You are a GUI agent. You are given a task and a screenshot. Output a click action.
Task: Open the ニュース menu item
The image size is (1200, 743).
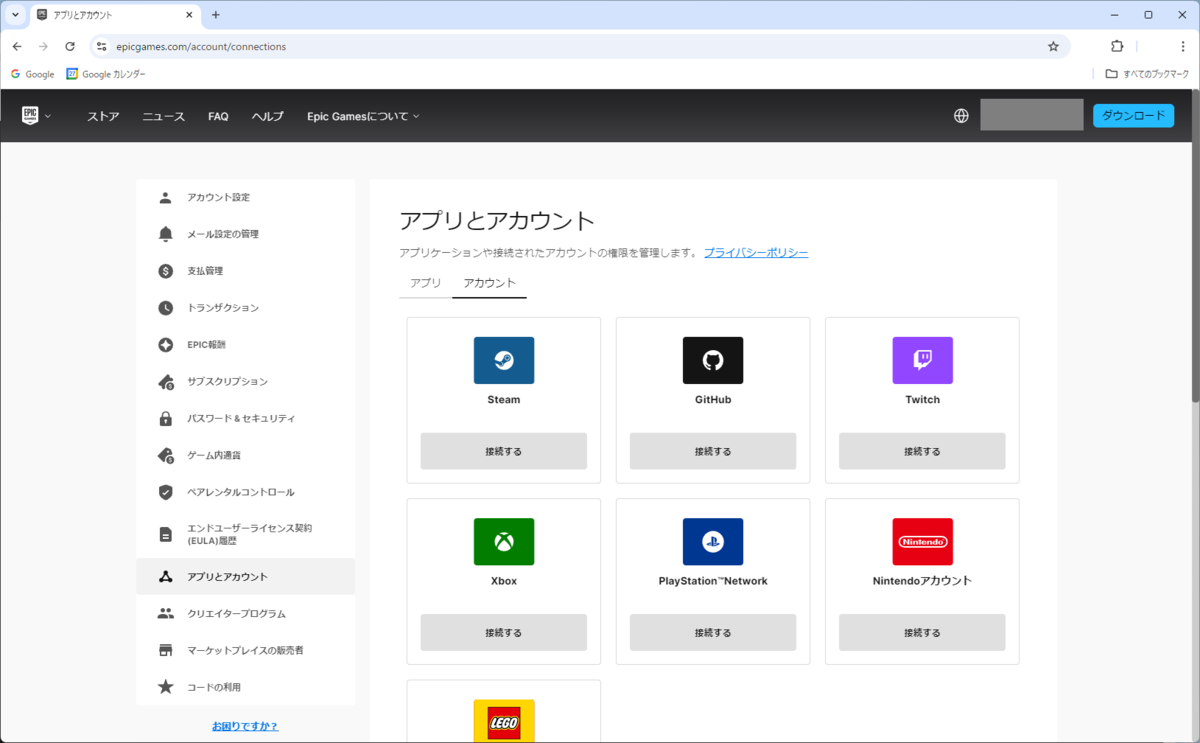pos(163,116)
